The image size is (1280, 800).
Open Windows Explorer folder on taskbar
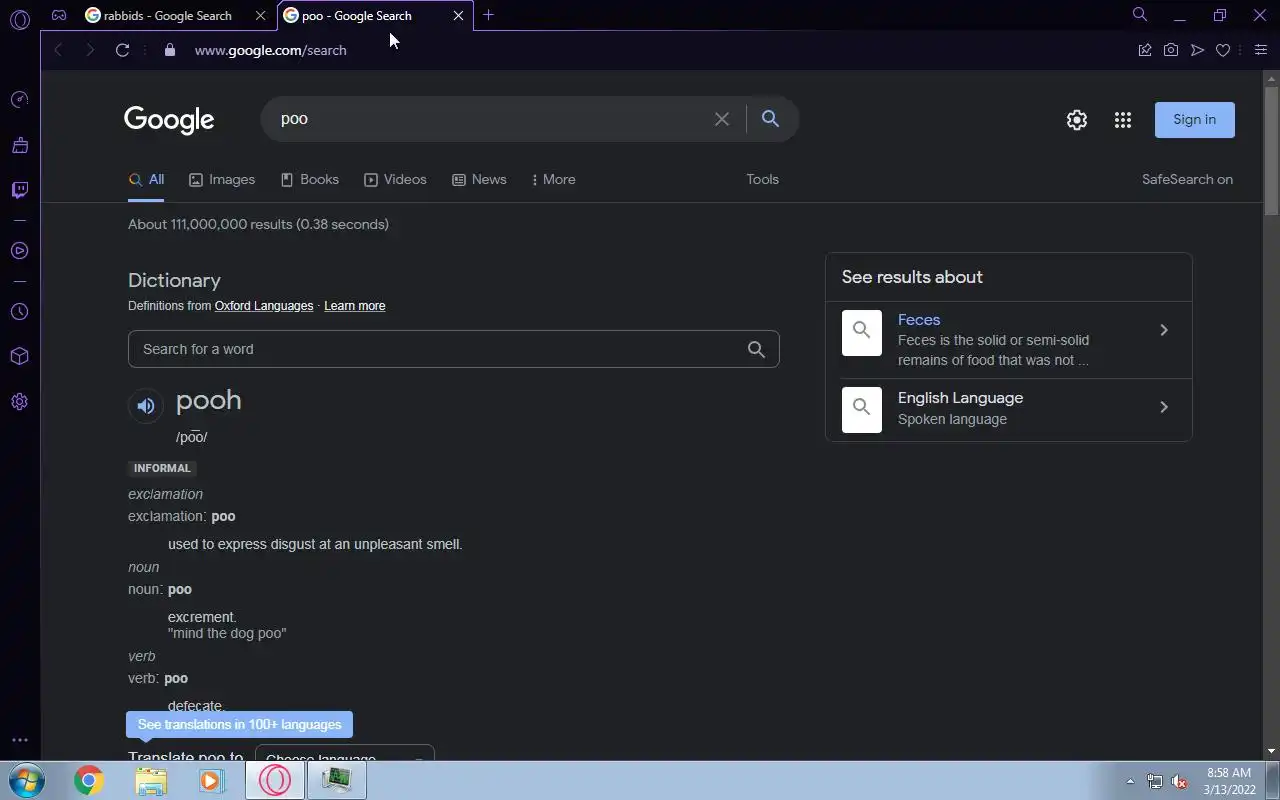(x=151, y=780)
